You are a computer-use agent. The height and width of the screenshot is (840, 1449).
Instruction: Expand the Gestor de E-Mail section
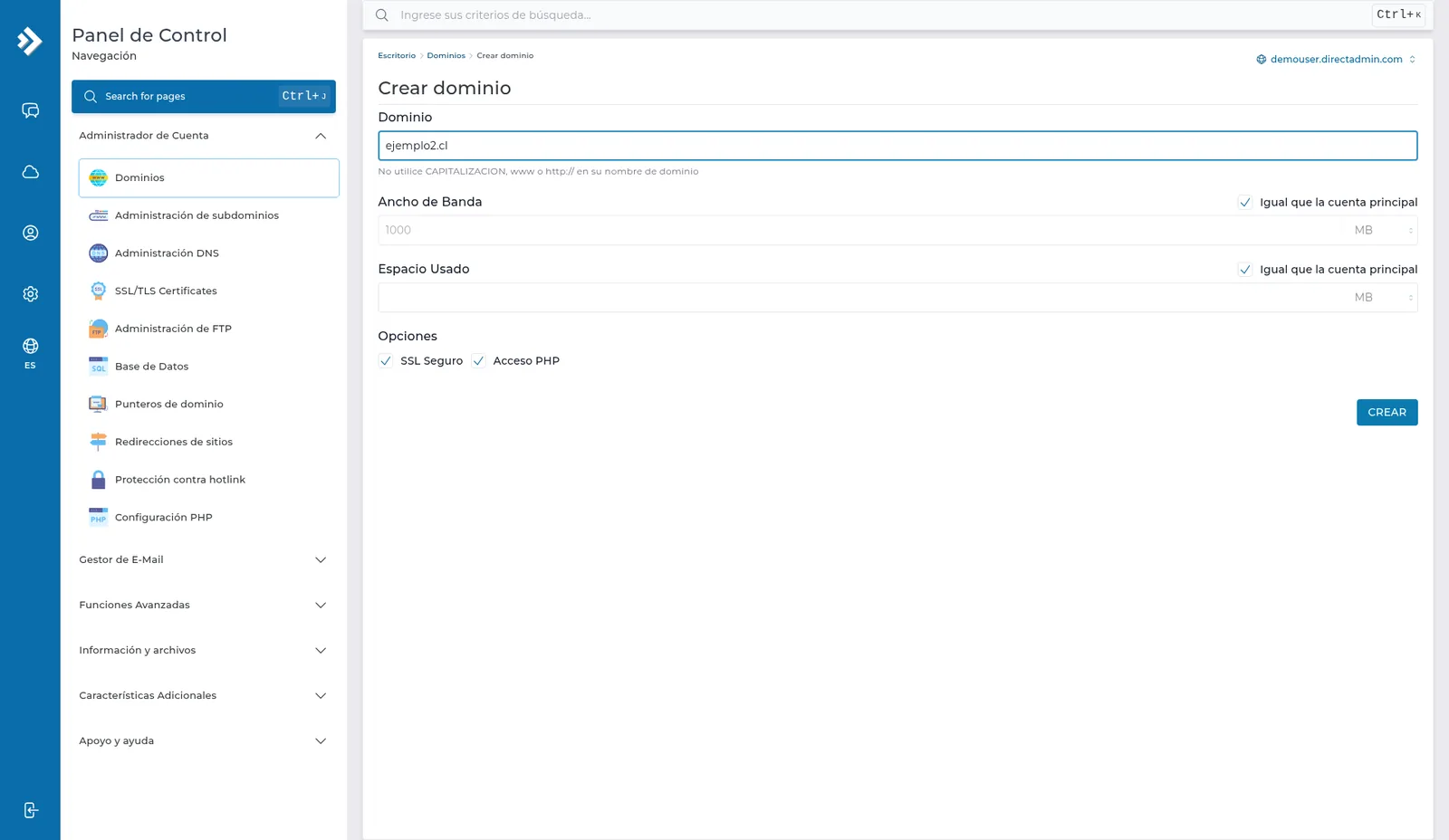tap(203, 559)
